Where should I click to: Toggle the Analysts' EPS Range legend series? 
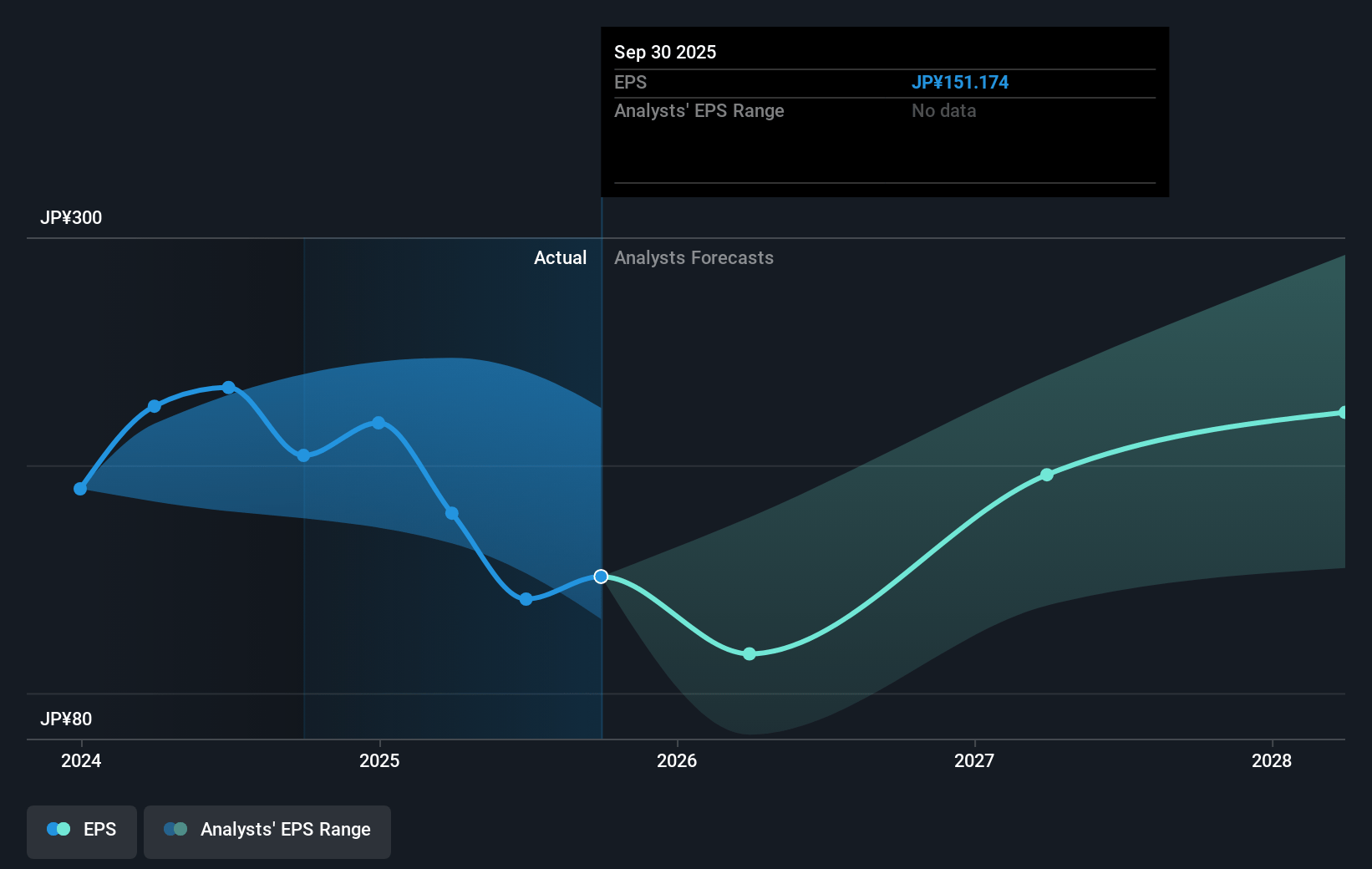[x=267, y=830]
